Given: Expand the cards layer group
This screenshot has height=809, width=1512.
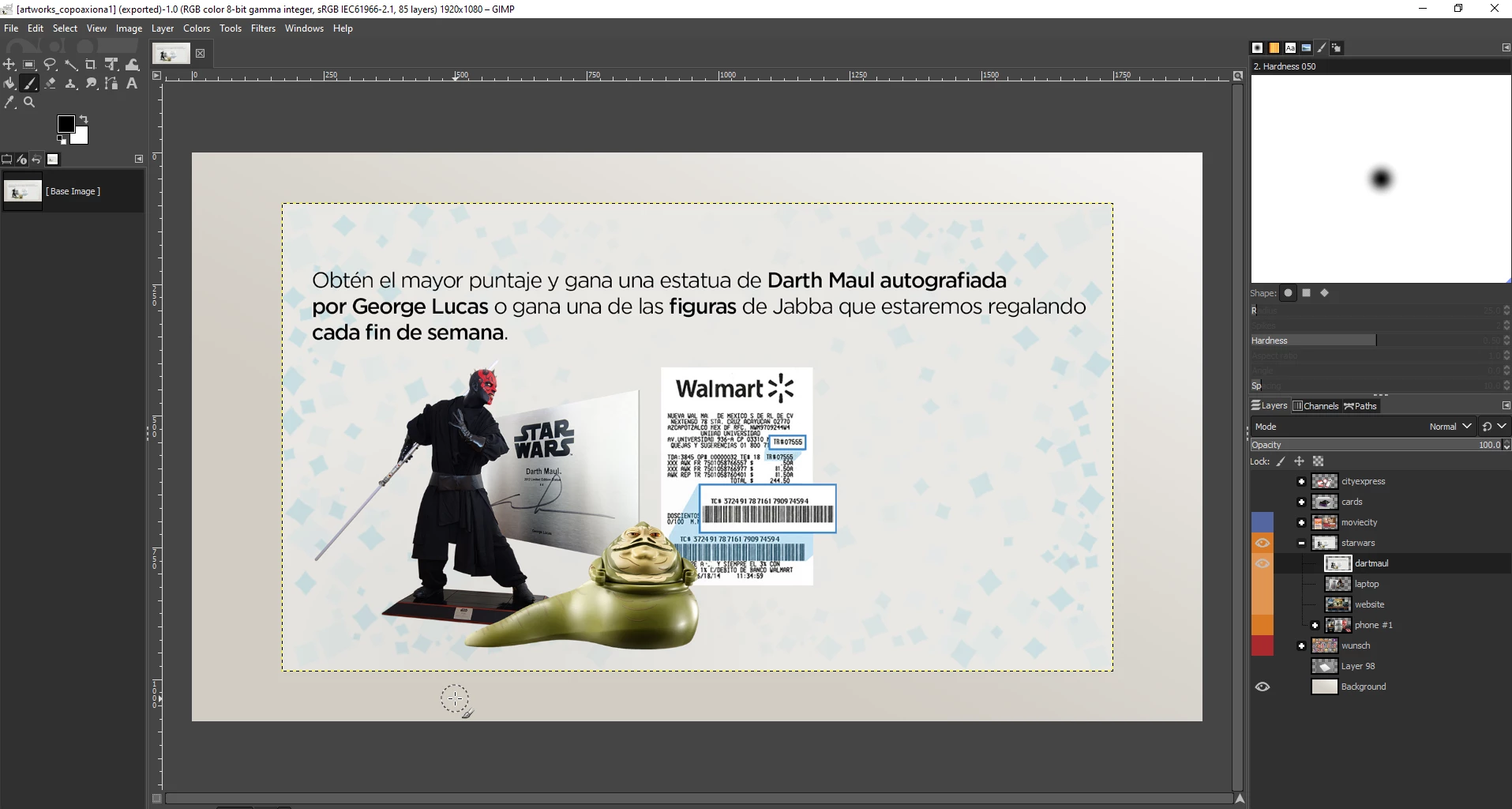Looking at the screenshot, I should [1301, 502].
